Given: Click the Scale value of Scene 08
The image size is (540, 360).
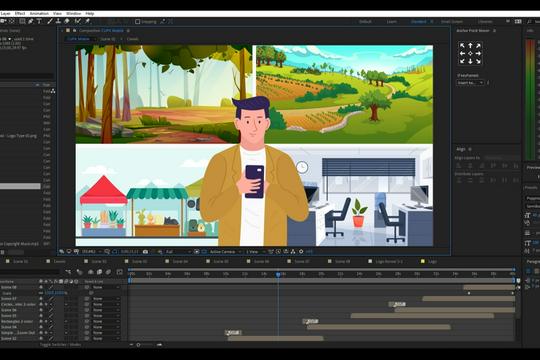Looking at the screenshot, I should (55, 293).
